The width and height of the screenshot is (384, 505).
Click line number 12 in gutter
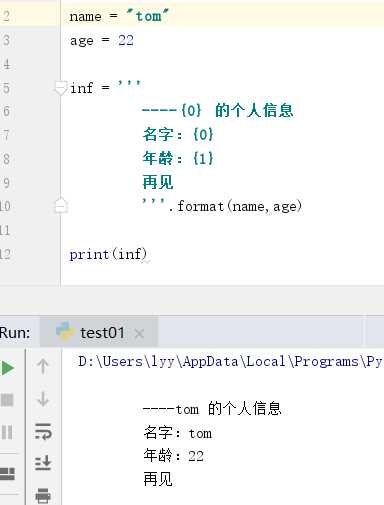coord(5,254)
